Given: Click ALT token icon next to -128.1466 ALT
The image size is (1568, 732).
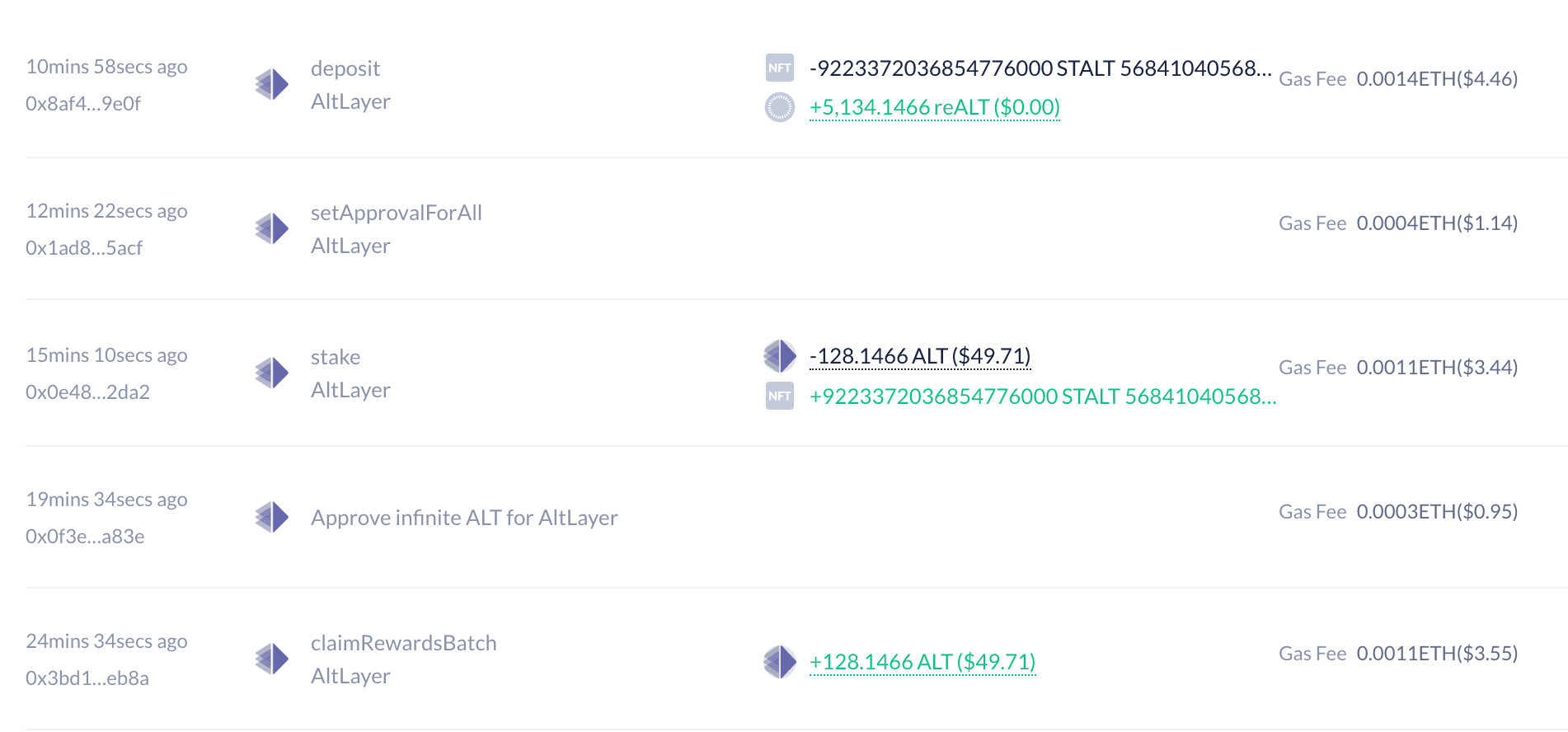Looking at the screenshot, I should click(x=780, y=356).
